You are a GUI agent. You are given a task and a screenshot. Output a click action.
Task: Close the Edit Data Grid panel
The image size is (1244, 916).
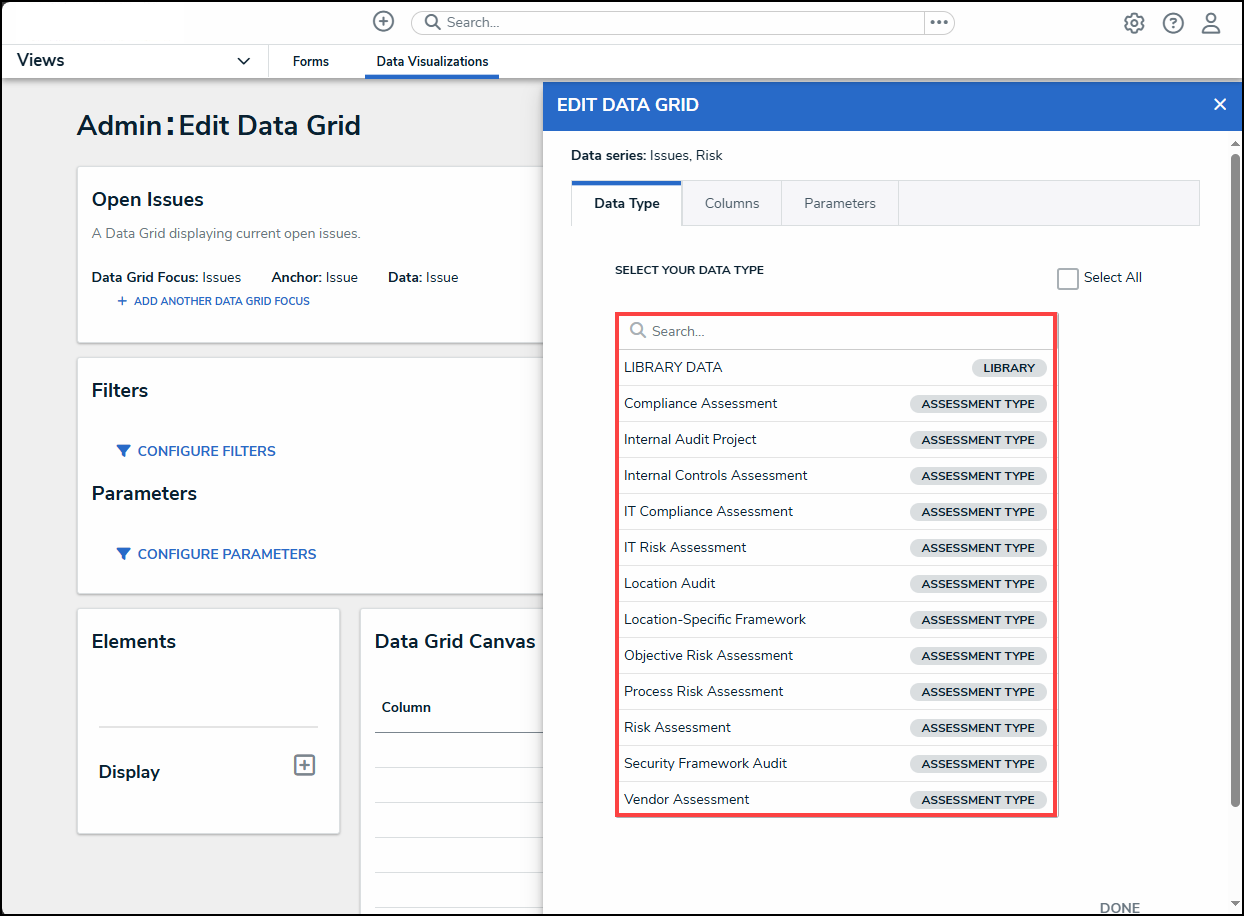1219,105
